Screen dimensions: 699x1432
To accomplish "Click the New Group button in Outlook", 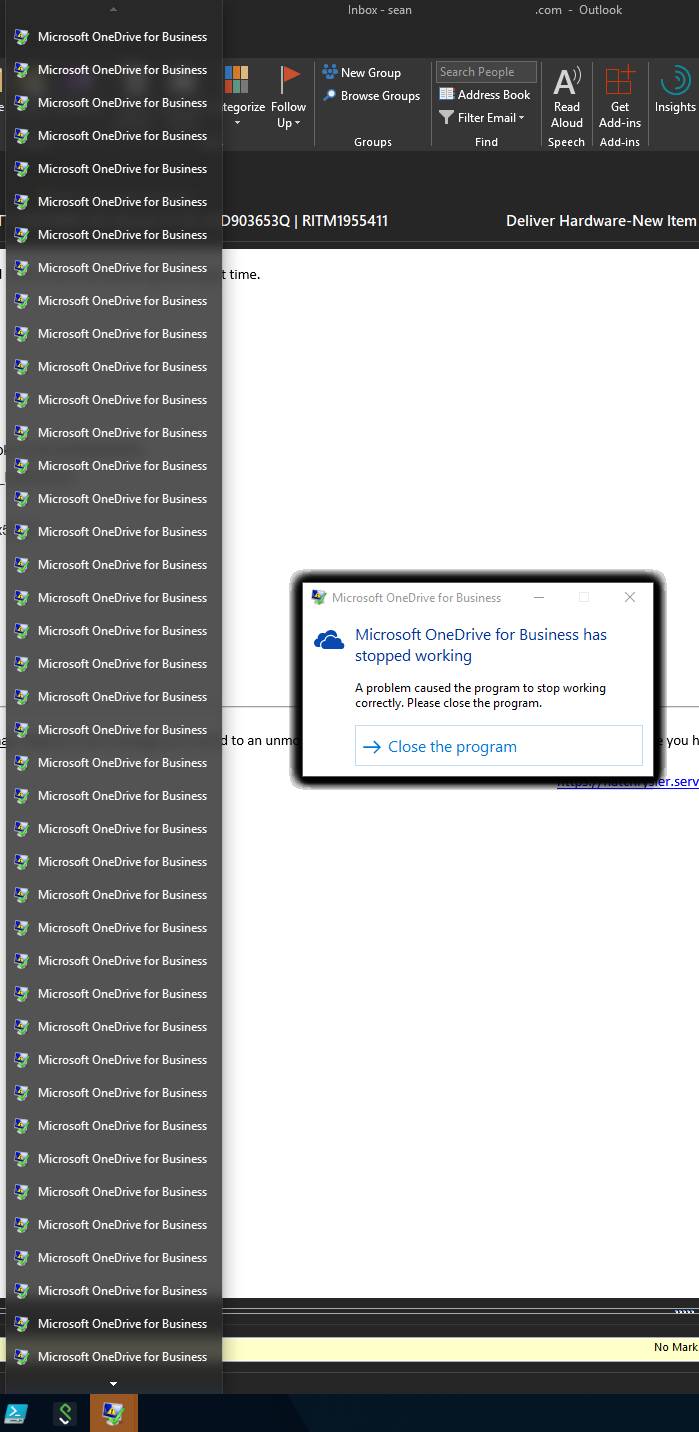I will [x=361, y=72].
